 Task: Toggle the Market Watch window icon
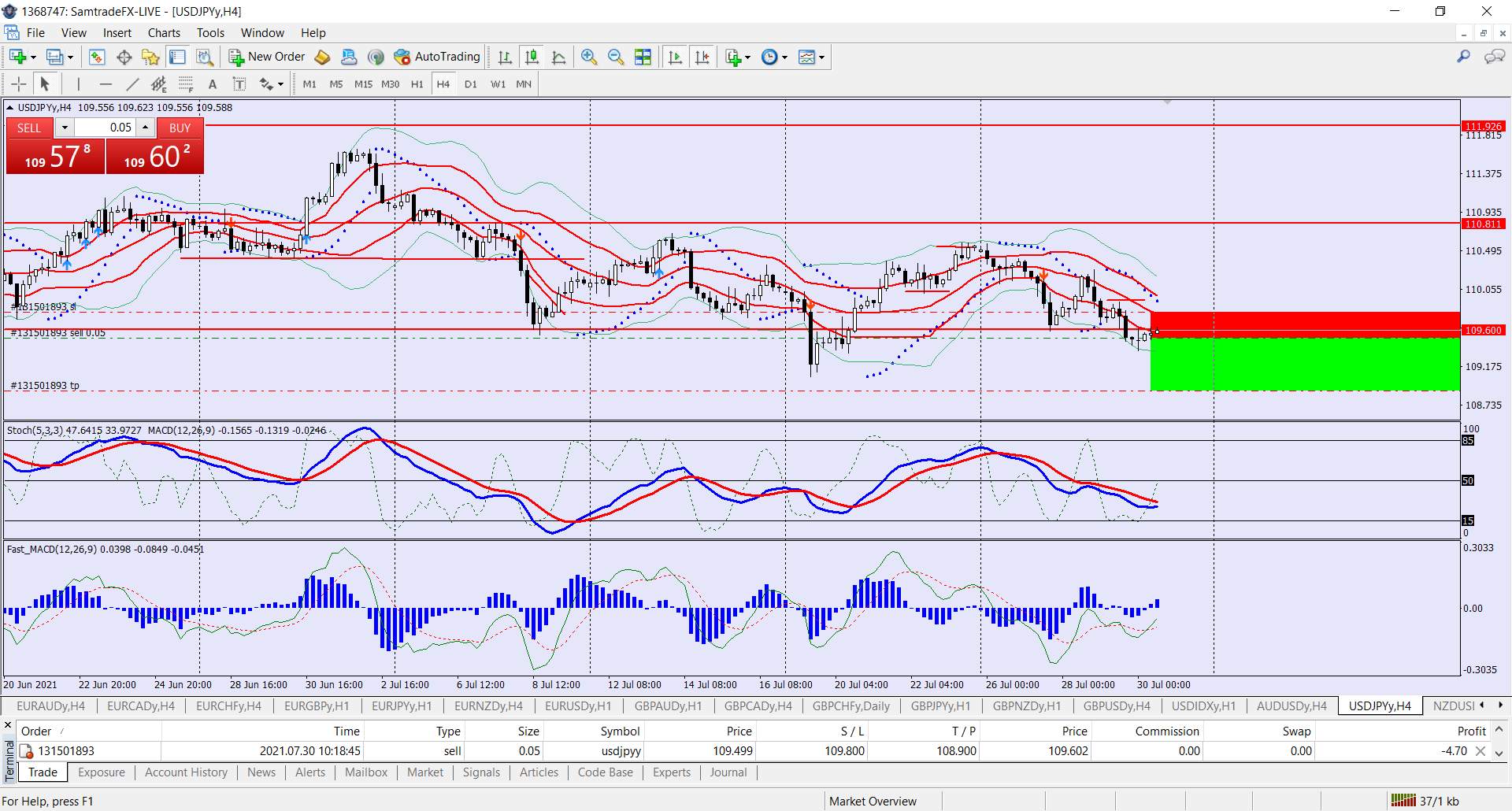pyautogui.click(x=97, y=57)
